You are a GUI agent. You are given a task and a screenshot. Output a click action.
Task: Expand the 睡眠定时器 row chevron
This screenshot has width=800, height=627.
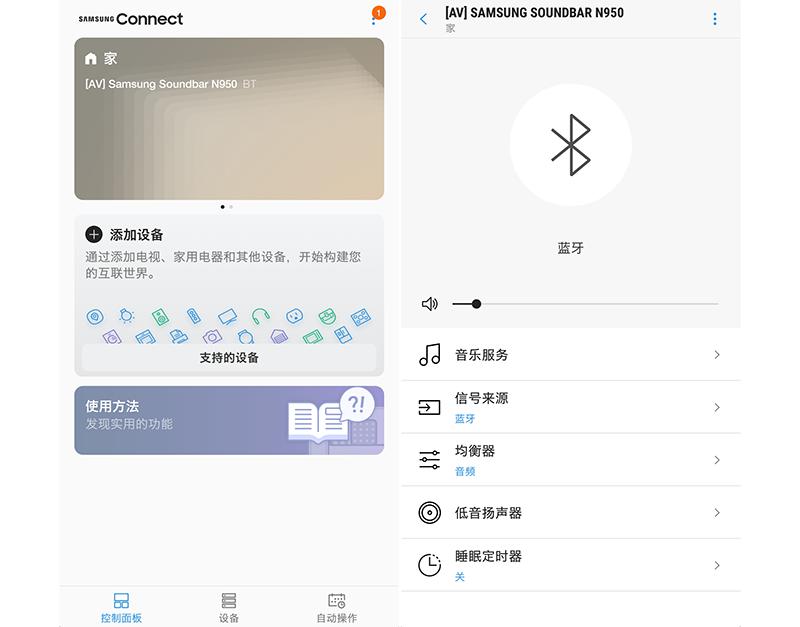pyautogui.click(x=717, y=565)
